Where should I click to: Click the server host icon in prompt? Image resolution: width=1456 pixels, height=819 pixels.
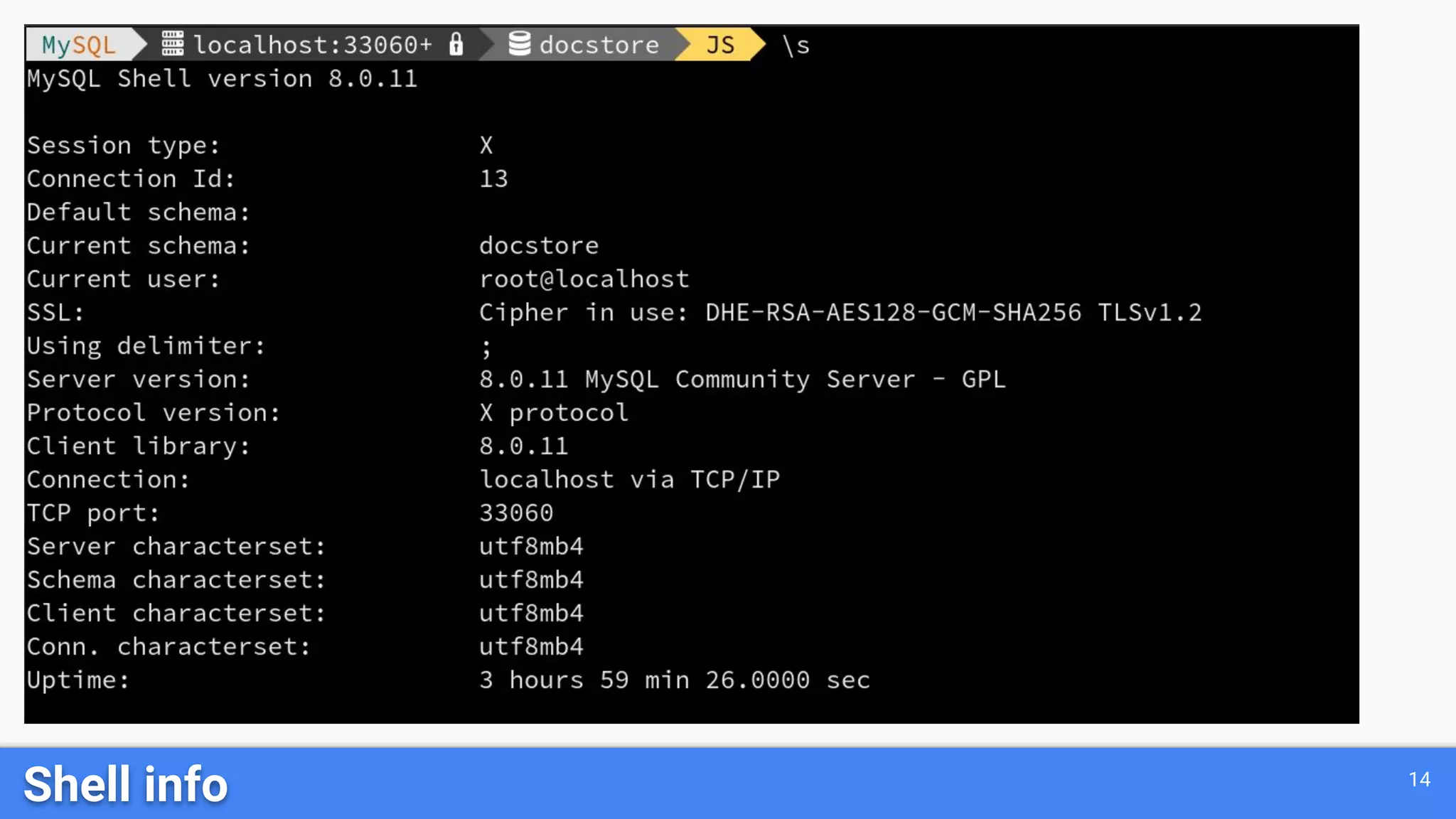pyautogui.click(x=172, y=44)
